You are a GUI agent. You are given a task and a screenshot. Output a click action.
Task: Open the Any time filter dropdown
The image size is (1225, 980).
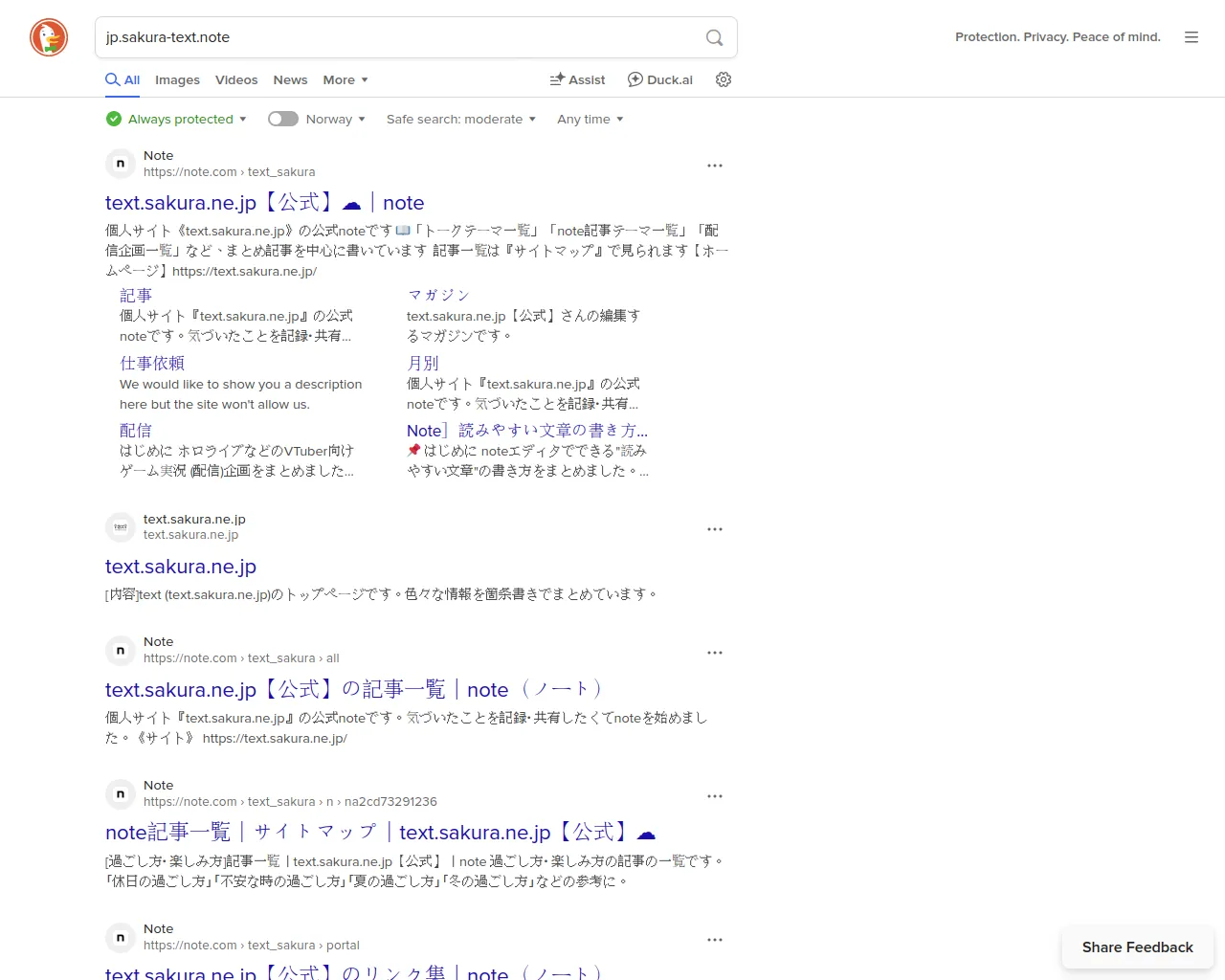[590, 119]
